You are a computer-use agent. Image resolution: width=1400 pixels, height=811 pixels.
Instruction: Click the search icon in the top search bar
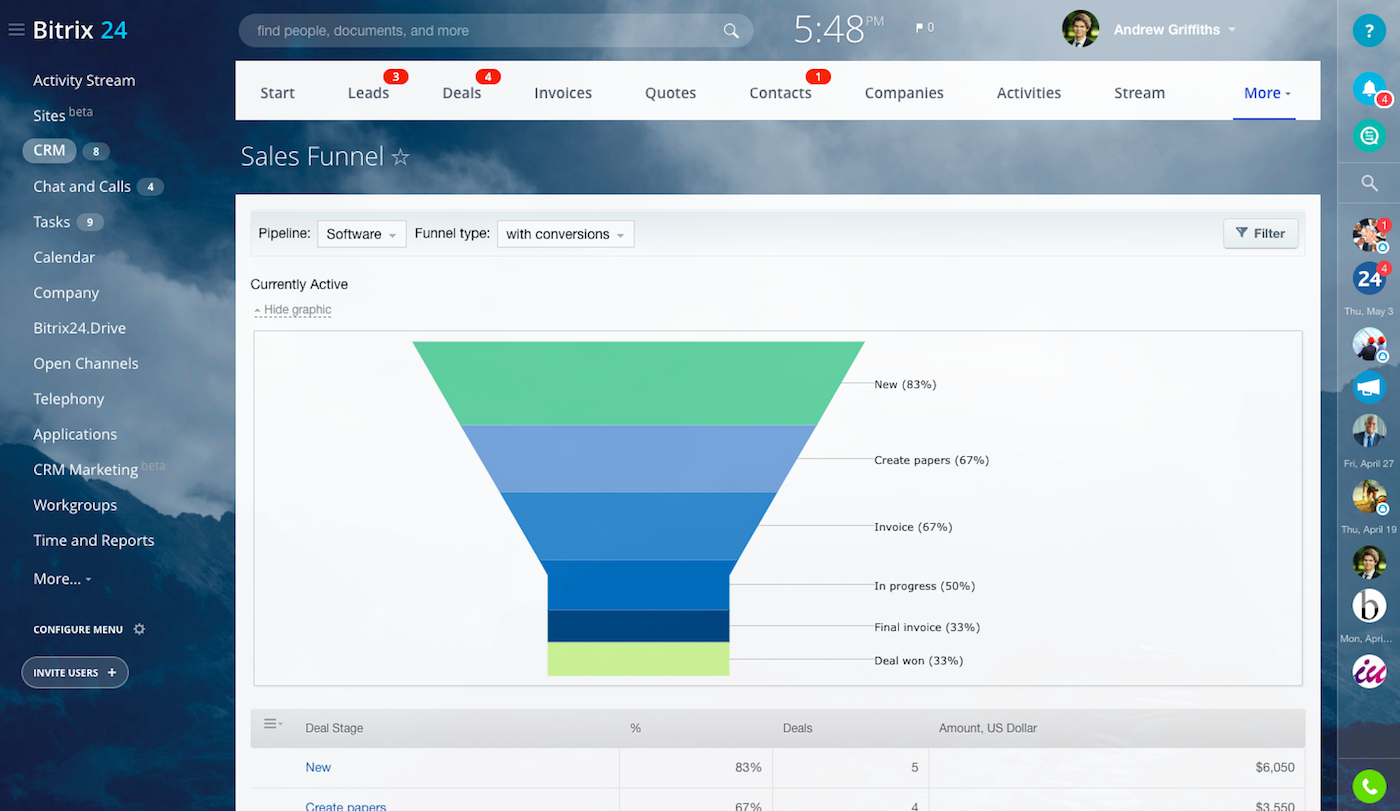click(x=730, y=30)
